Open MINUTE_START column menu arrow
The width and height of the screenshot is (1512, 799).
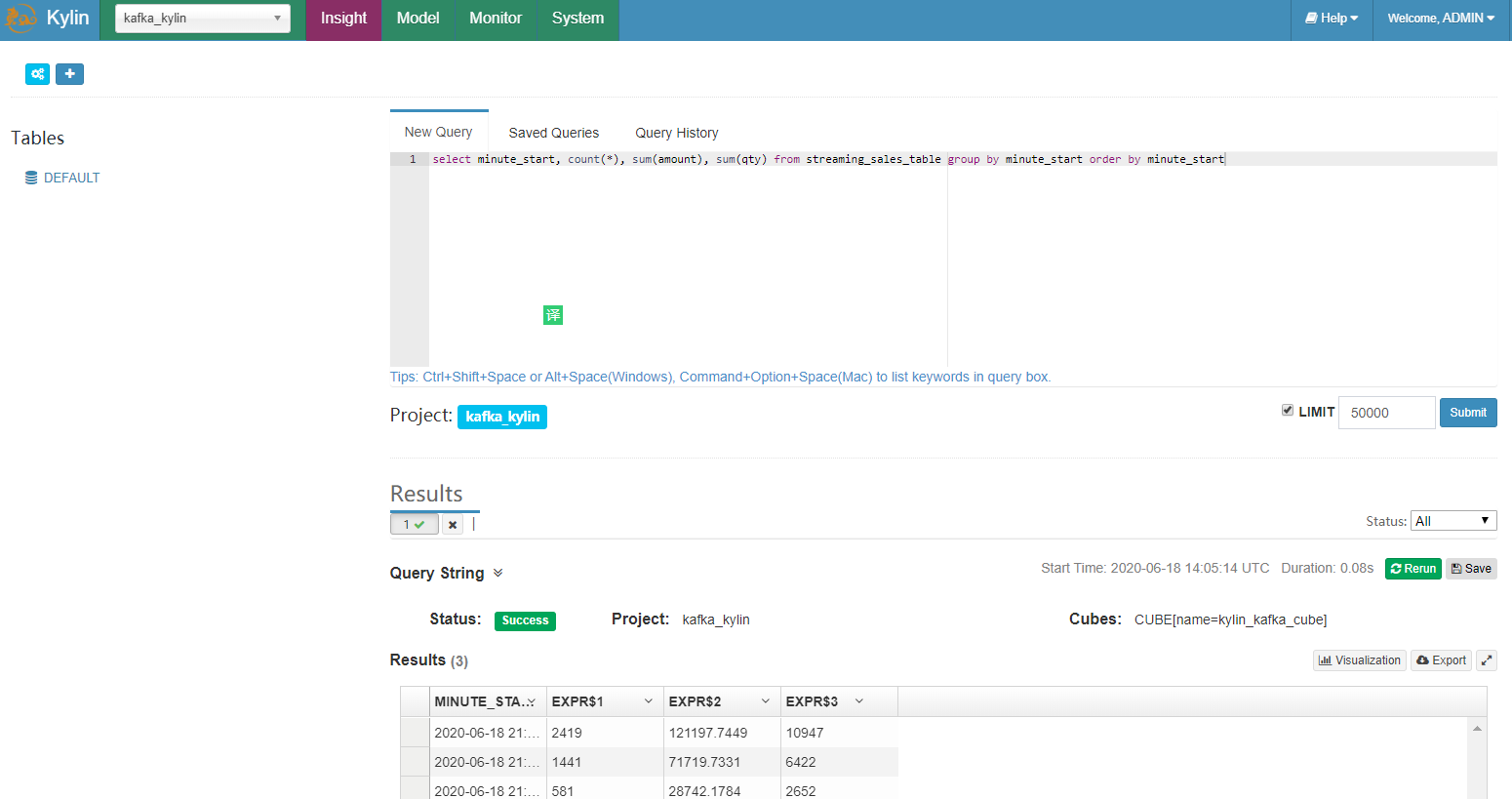532,702
